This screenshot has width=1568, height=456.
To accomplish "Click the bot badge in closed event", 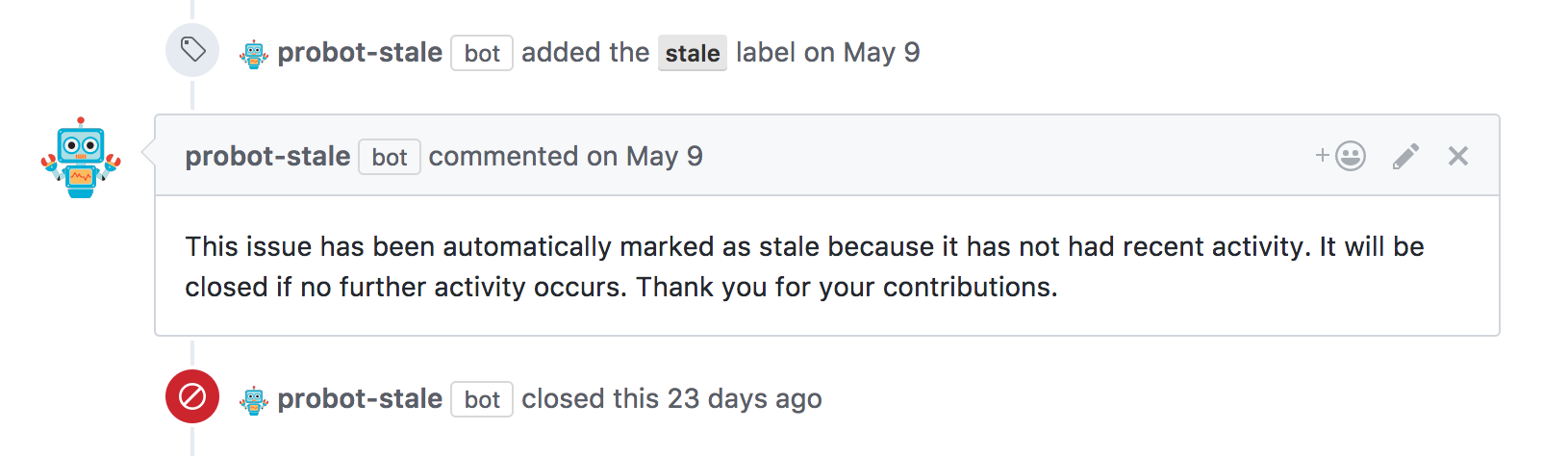I will pyautogui.click(x=482, y=399).
